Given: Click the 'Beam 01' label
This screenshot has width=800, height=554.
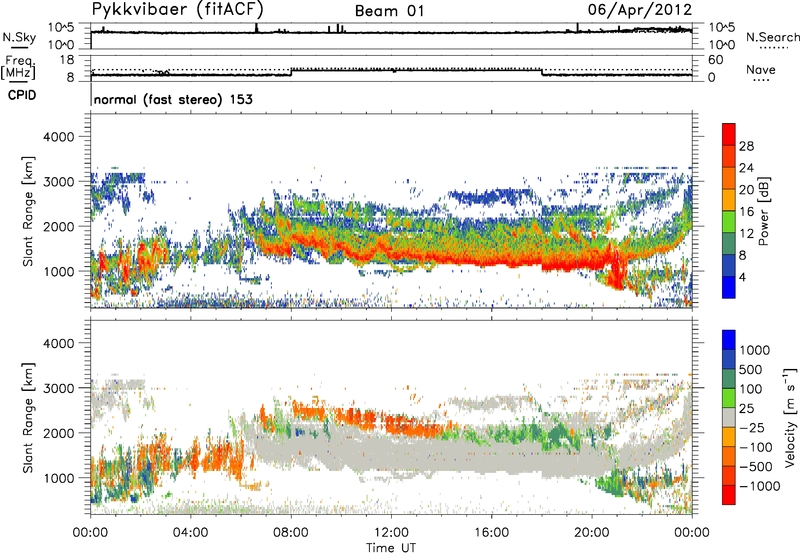Looking at the screenshot, I should coord(389,11).
